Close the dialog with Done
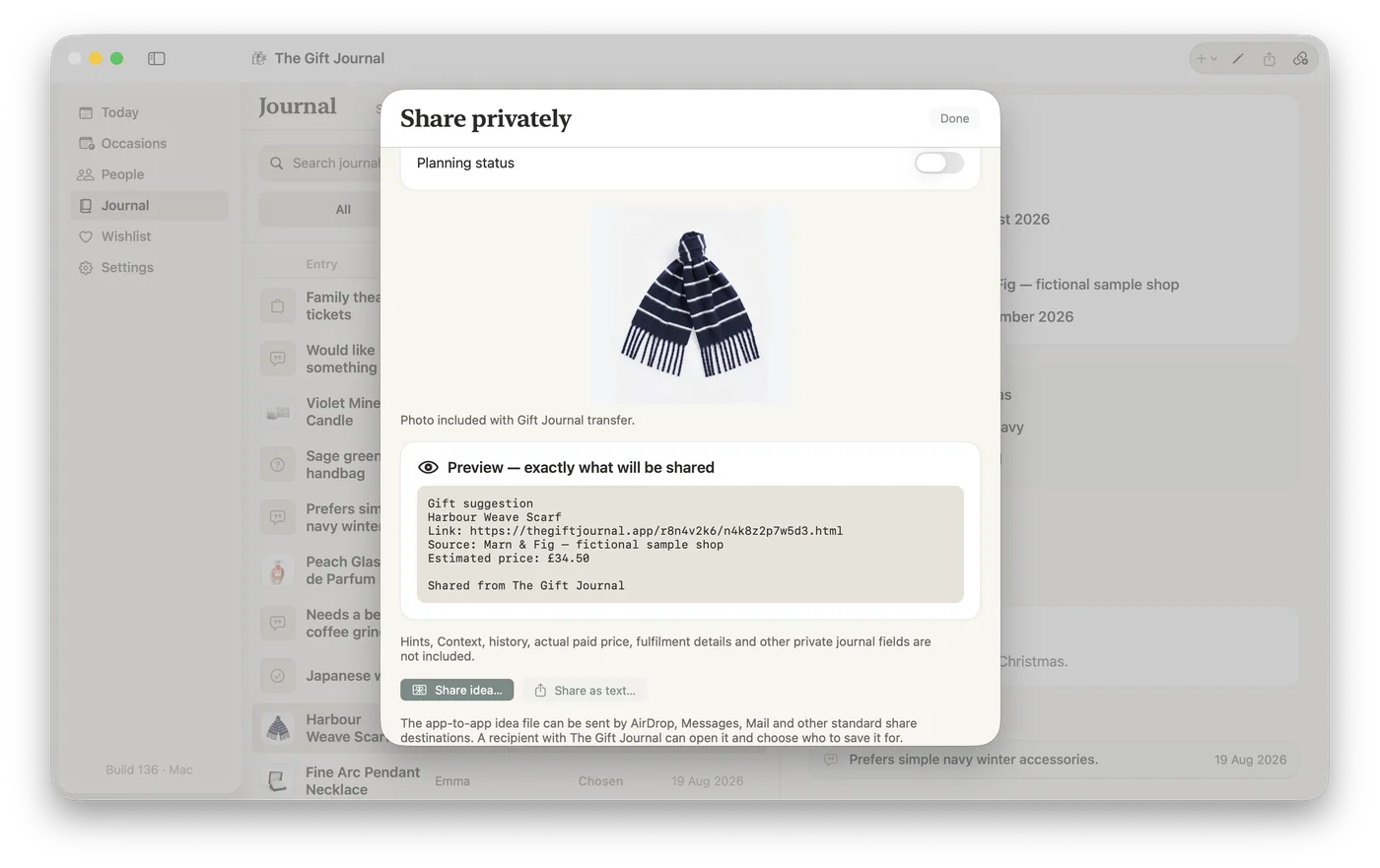The image size is (1380, 868). (954, 118)
